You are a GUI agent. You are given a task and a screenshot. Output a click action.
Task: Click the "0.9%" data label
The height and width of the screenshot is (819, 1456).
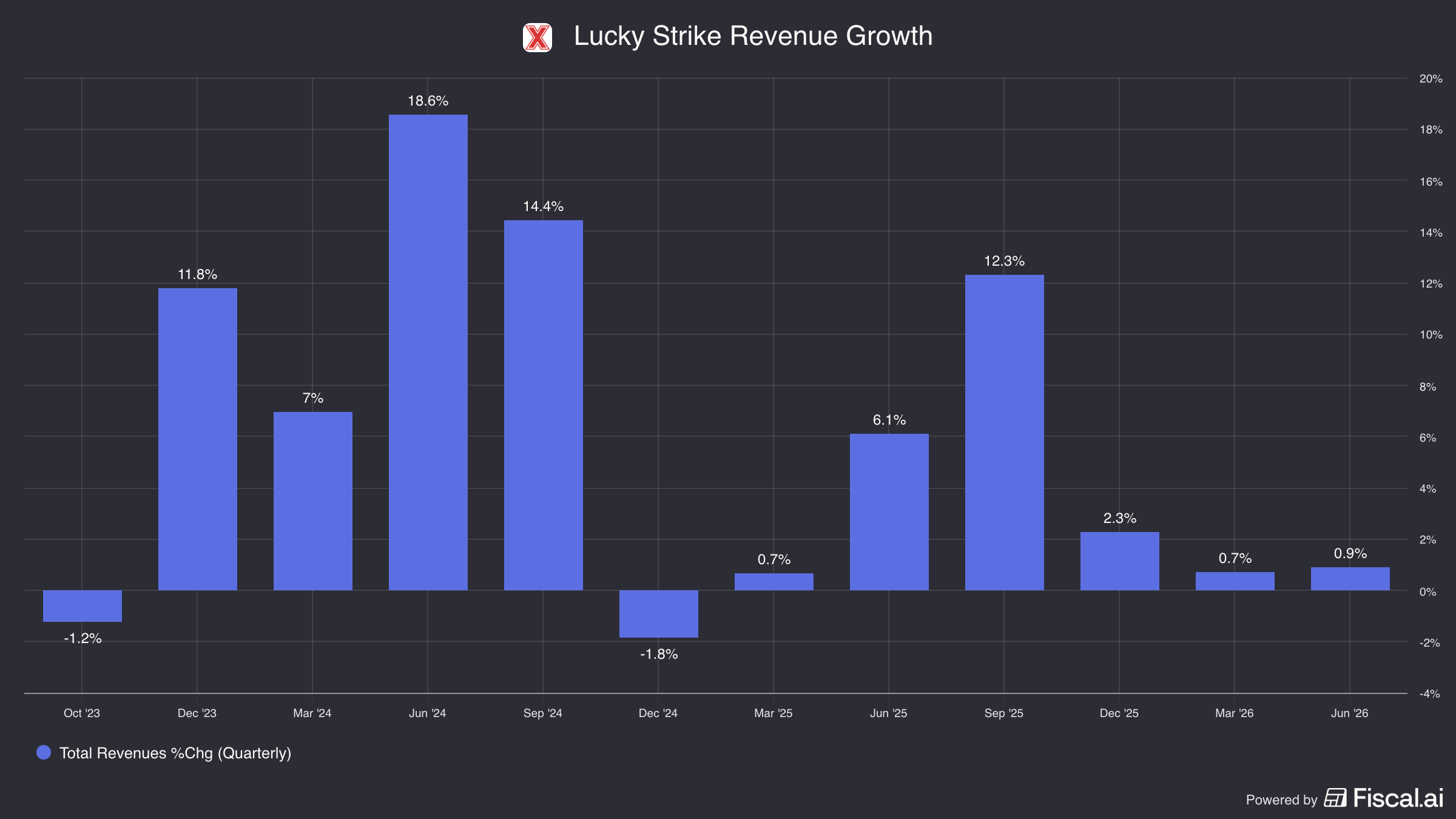(x=1350, y=553)
